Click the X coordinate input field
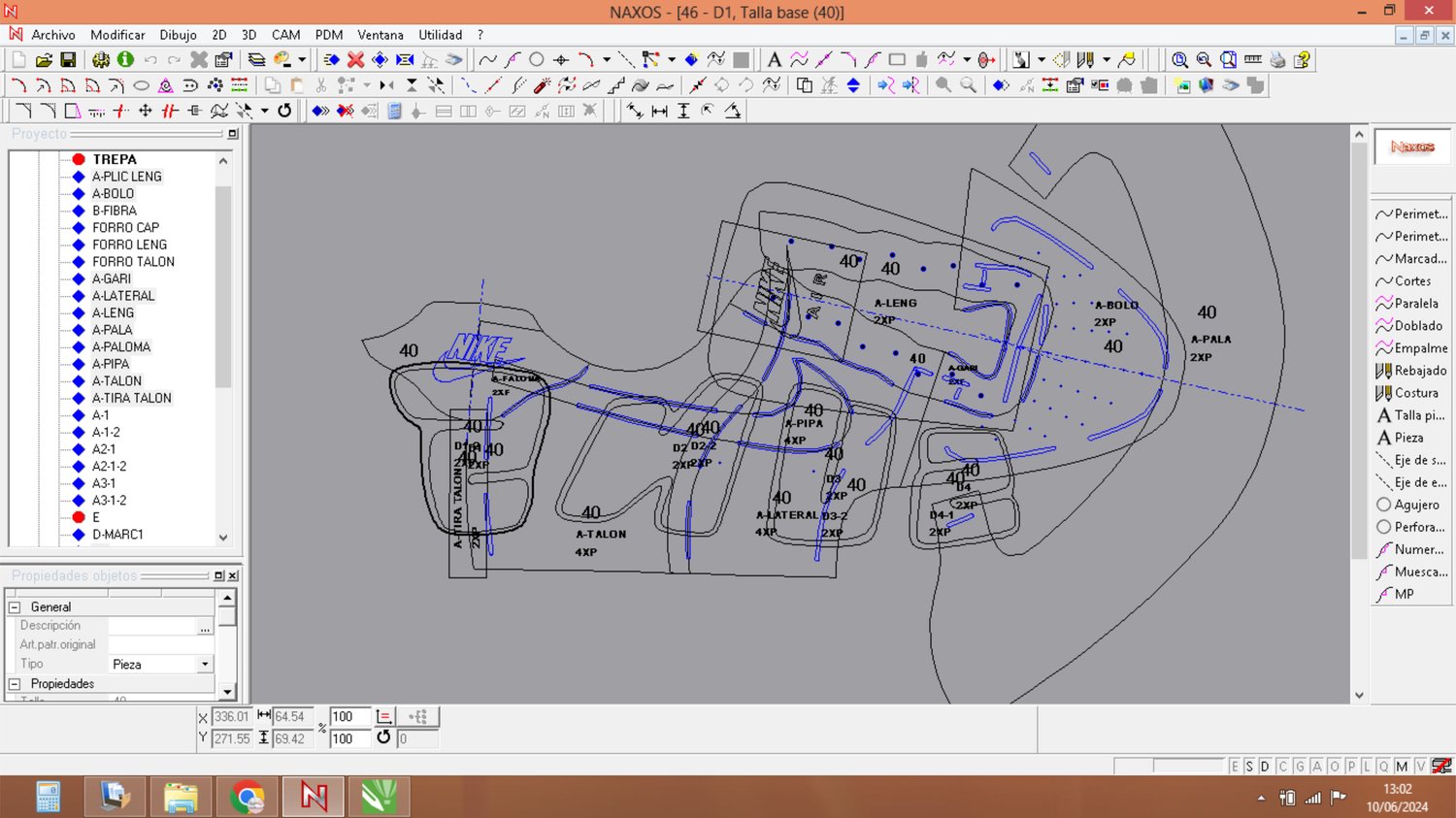Screen dimensions: 1456x818 231,716
